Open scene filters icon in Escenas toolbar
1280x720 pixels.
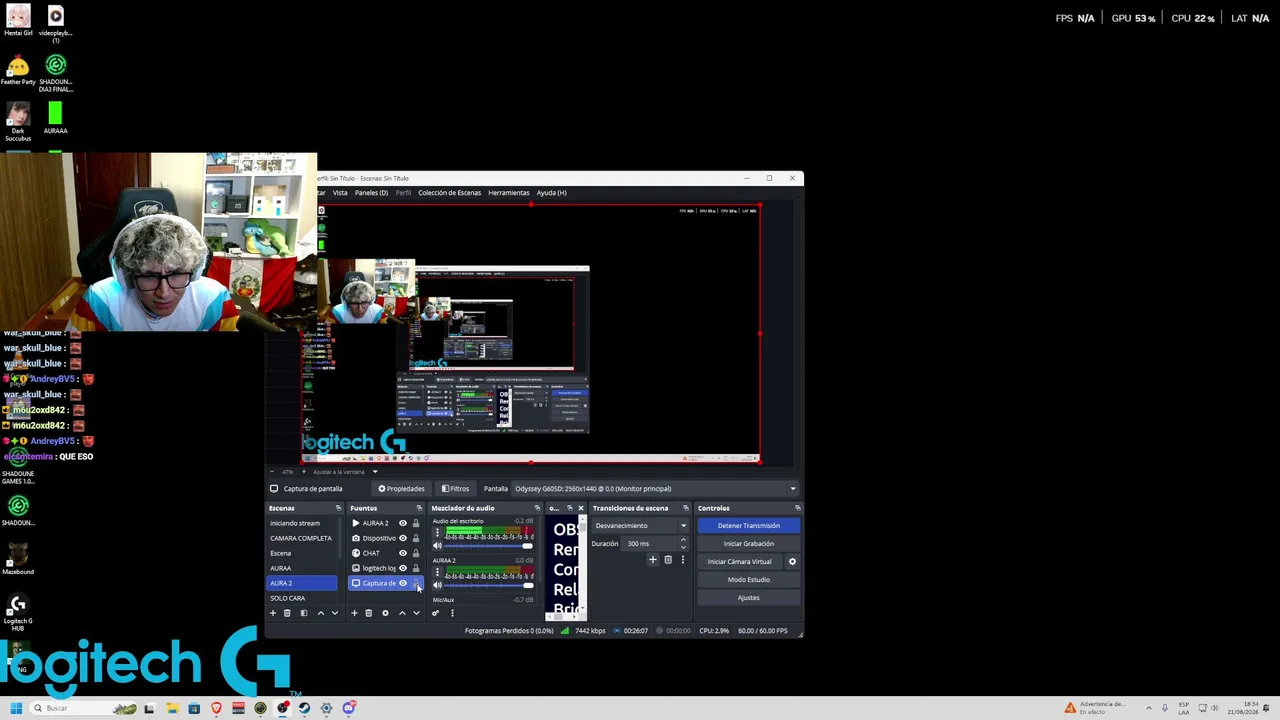(304, 613)
